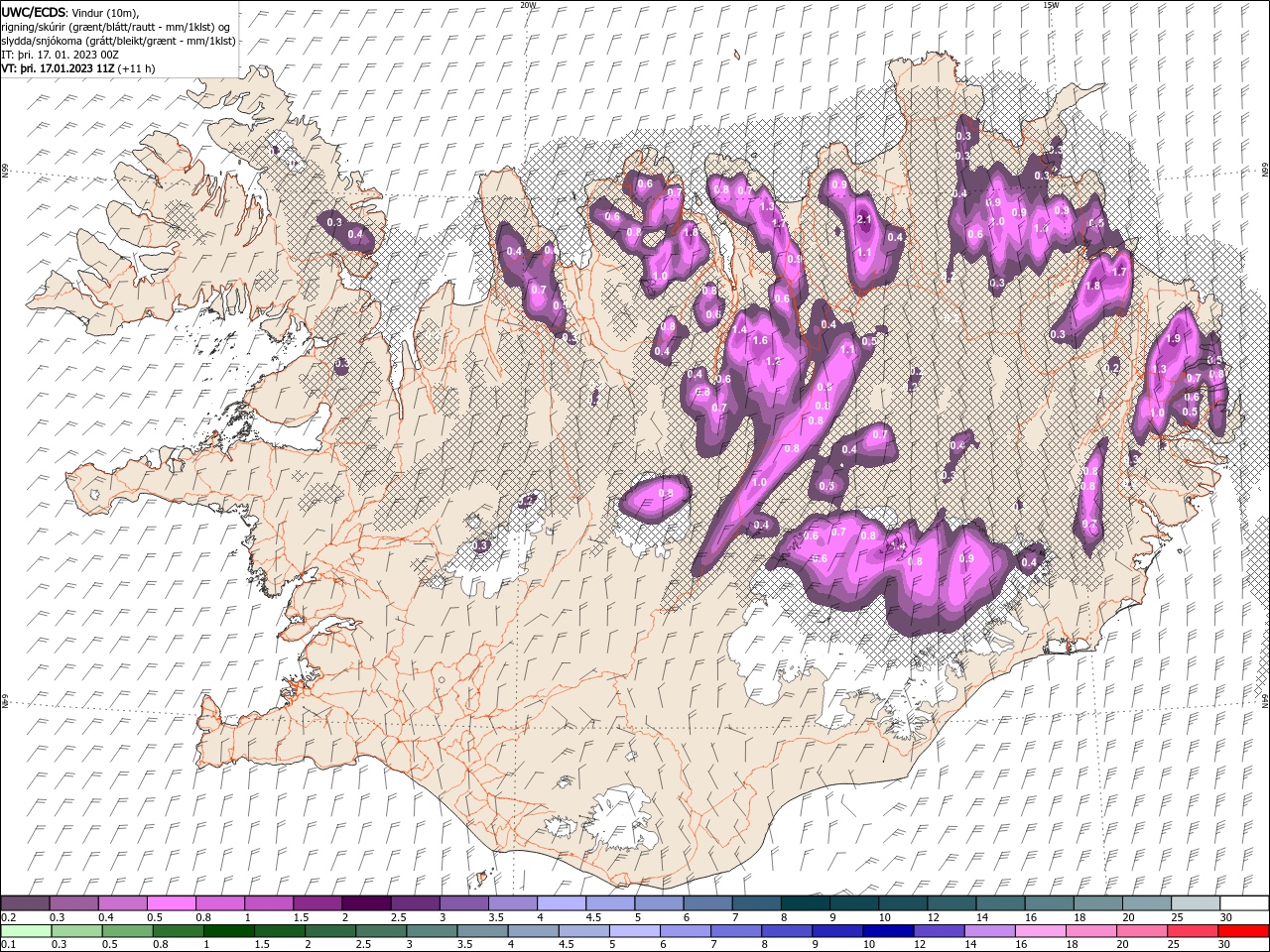Click the '0.2' label under the upper legend
Viewport: 1270px width, 952px height.
click(8, 917)
